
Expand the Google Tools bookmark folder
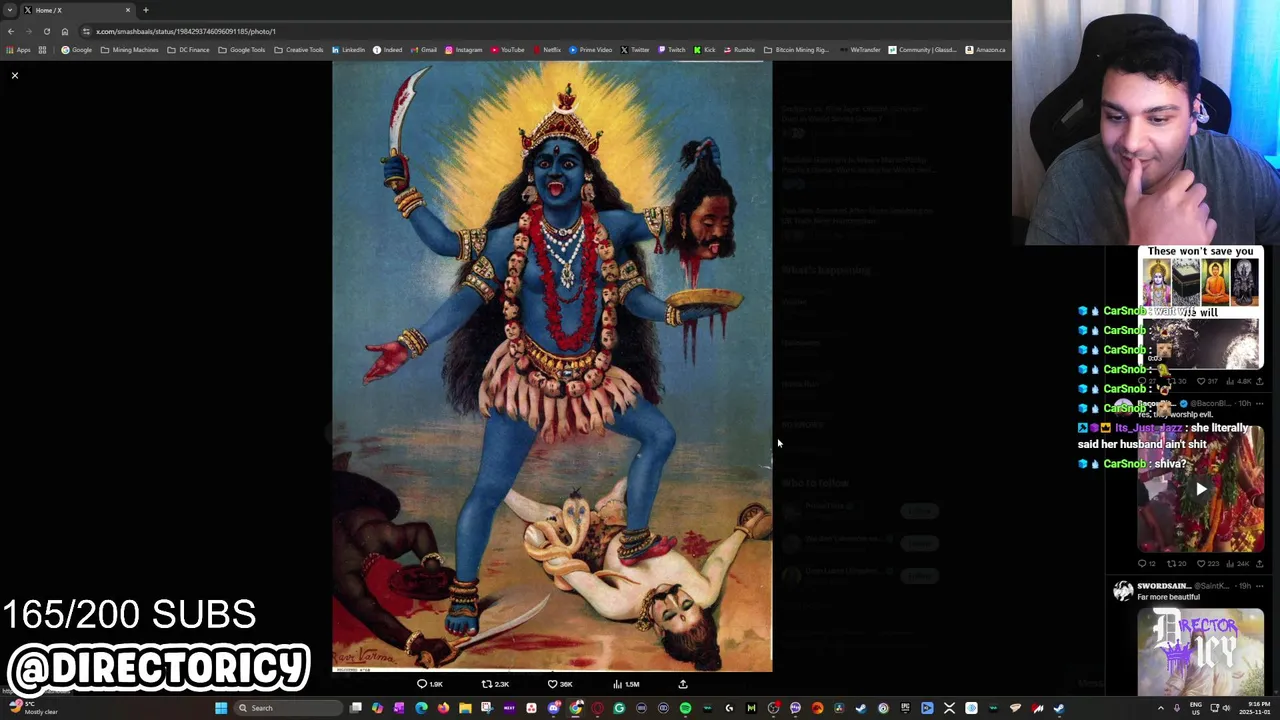tap(242, 50)
